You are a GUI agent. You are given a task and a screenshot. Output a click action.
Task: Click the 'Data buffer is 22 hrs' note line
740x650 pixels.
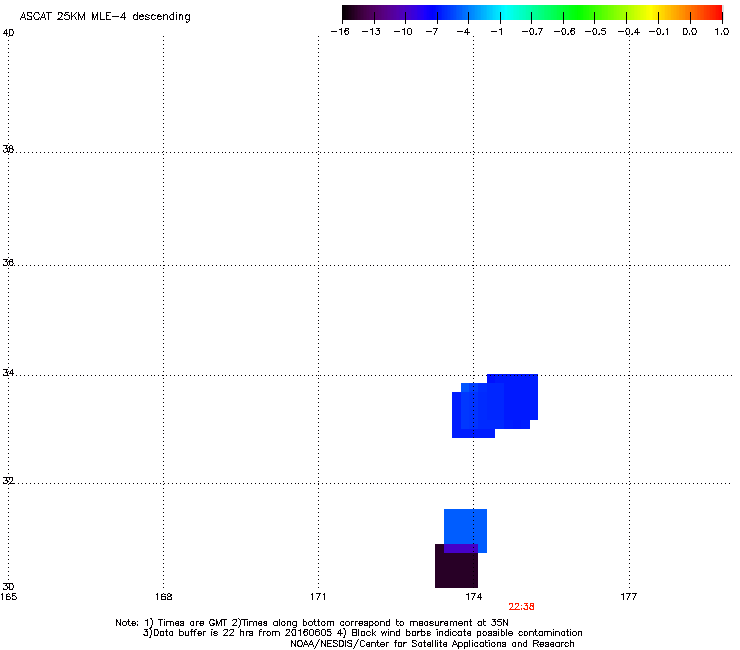[362, 633]
